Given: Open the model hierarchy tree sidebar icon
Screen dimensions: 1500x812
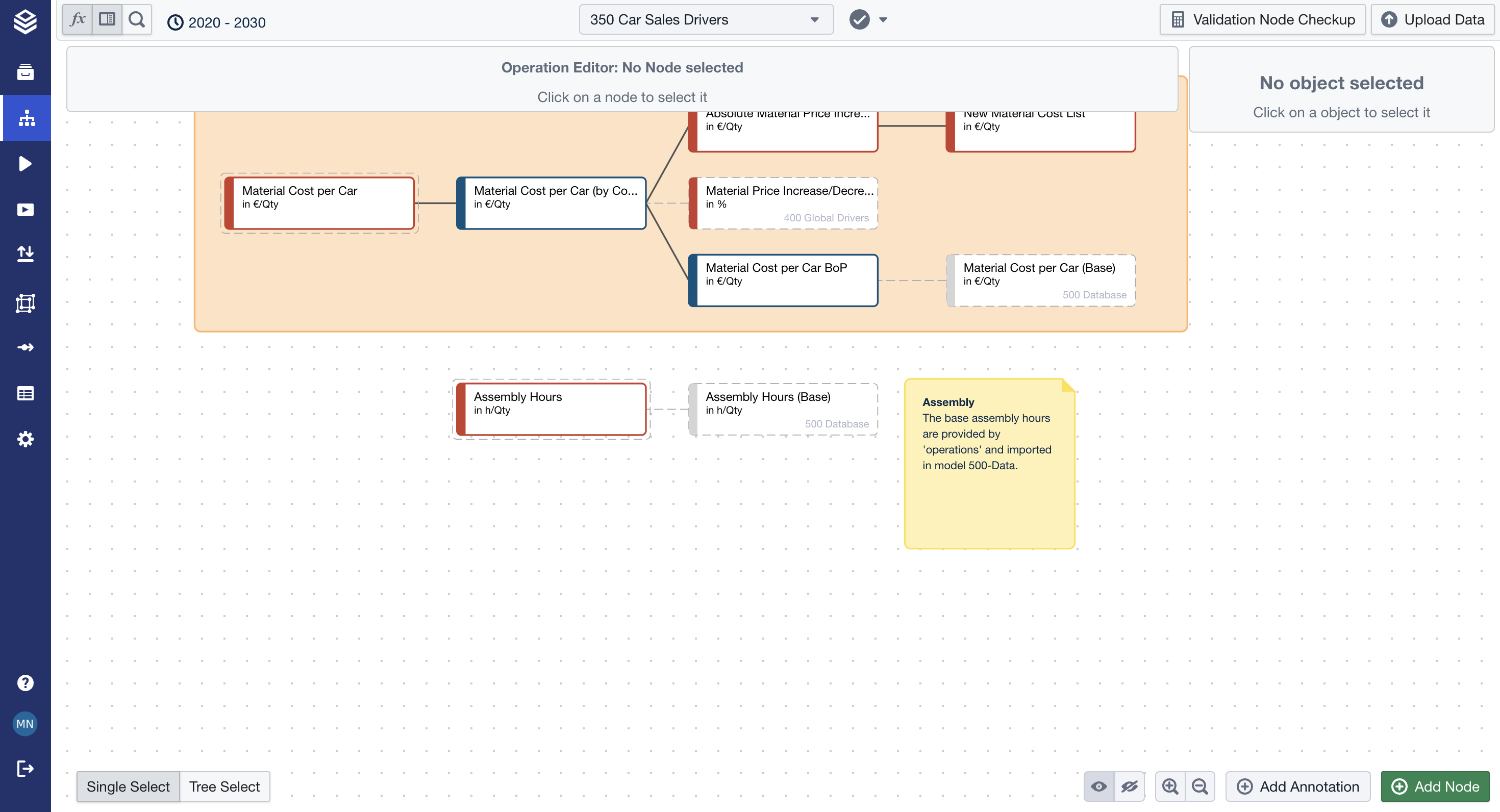Looking at the screenshot, I should 26,118.
